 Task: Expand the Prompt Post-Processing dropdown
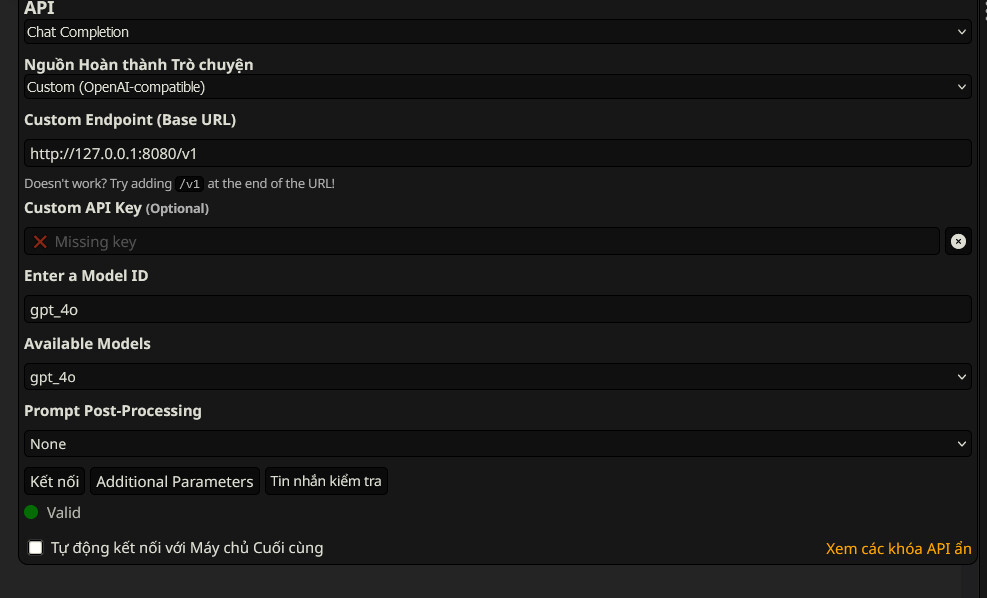(x=497, y=444)
